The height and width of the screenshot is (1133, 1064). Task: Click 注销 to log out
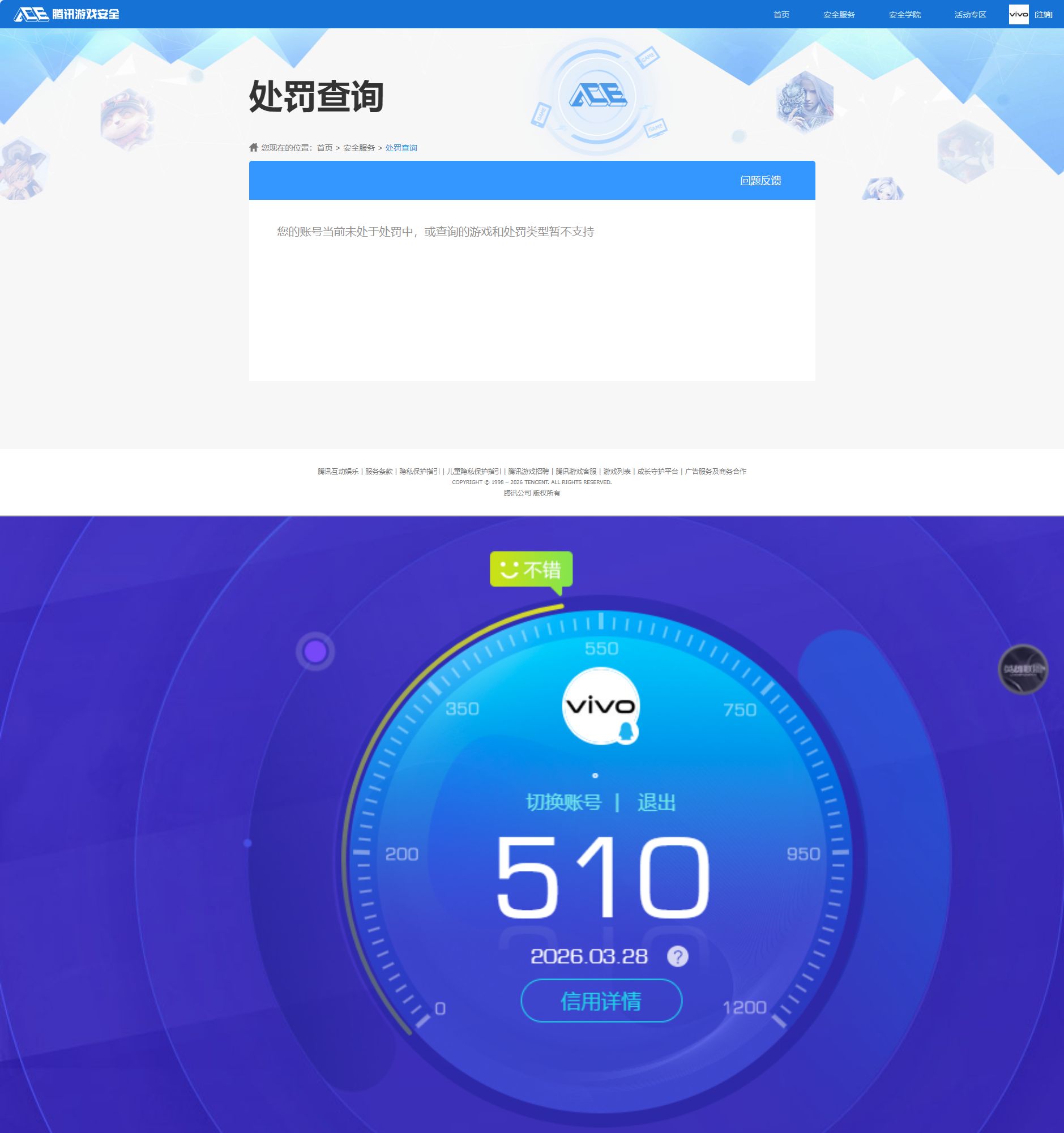point(1045,14)
